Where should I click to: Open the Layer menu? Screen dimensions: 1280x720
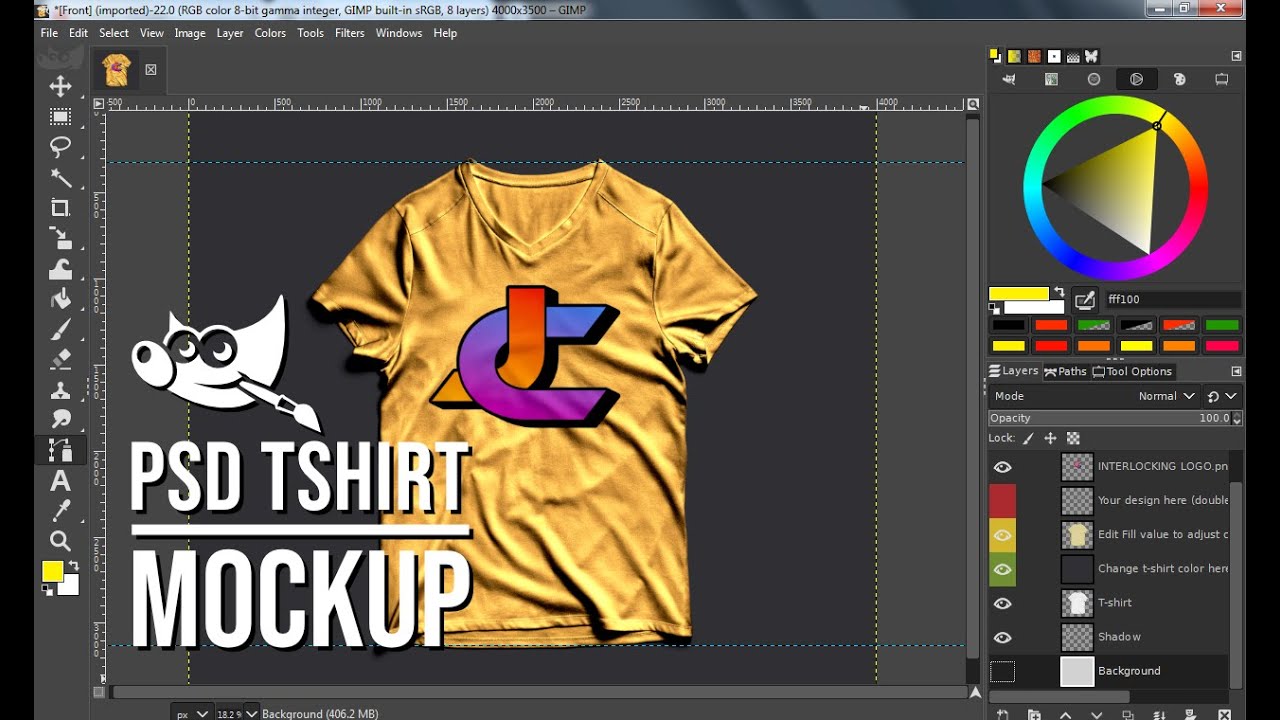point(230,33)
